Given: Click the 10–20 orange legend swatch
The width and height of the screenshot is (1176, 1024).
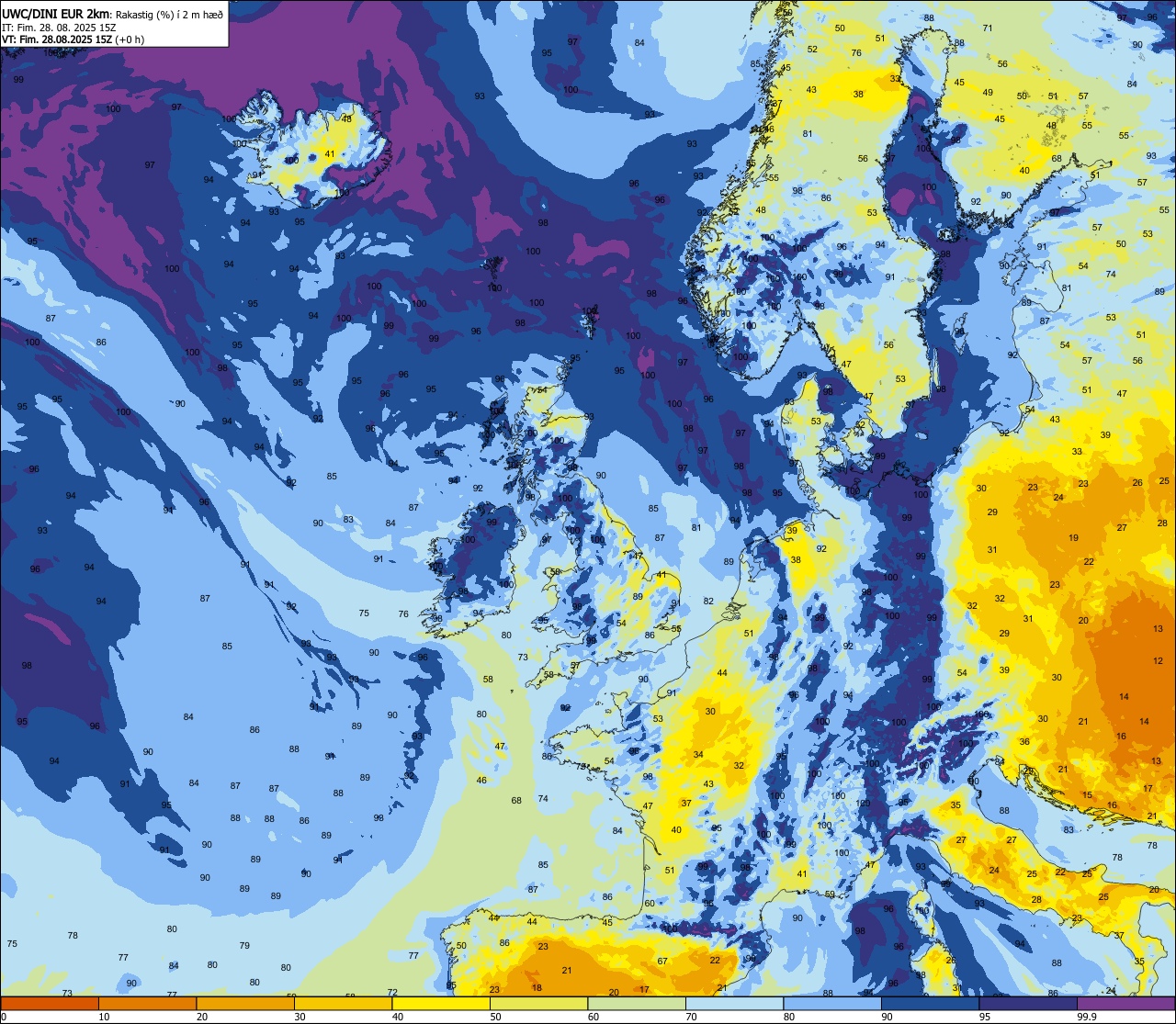Looking at the screenshot, I should click(147, 1003).
